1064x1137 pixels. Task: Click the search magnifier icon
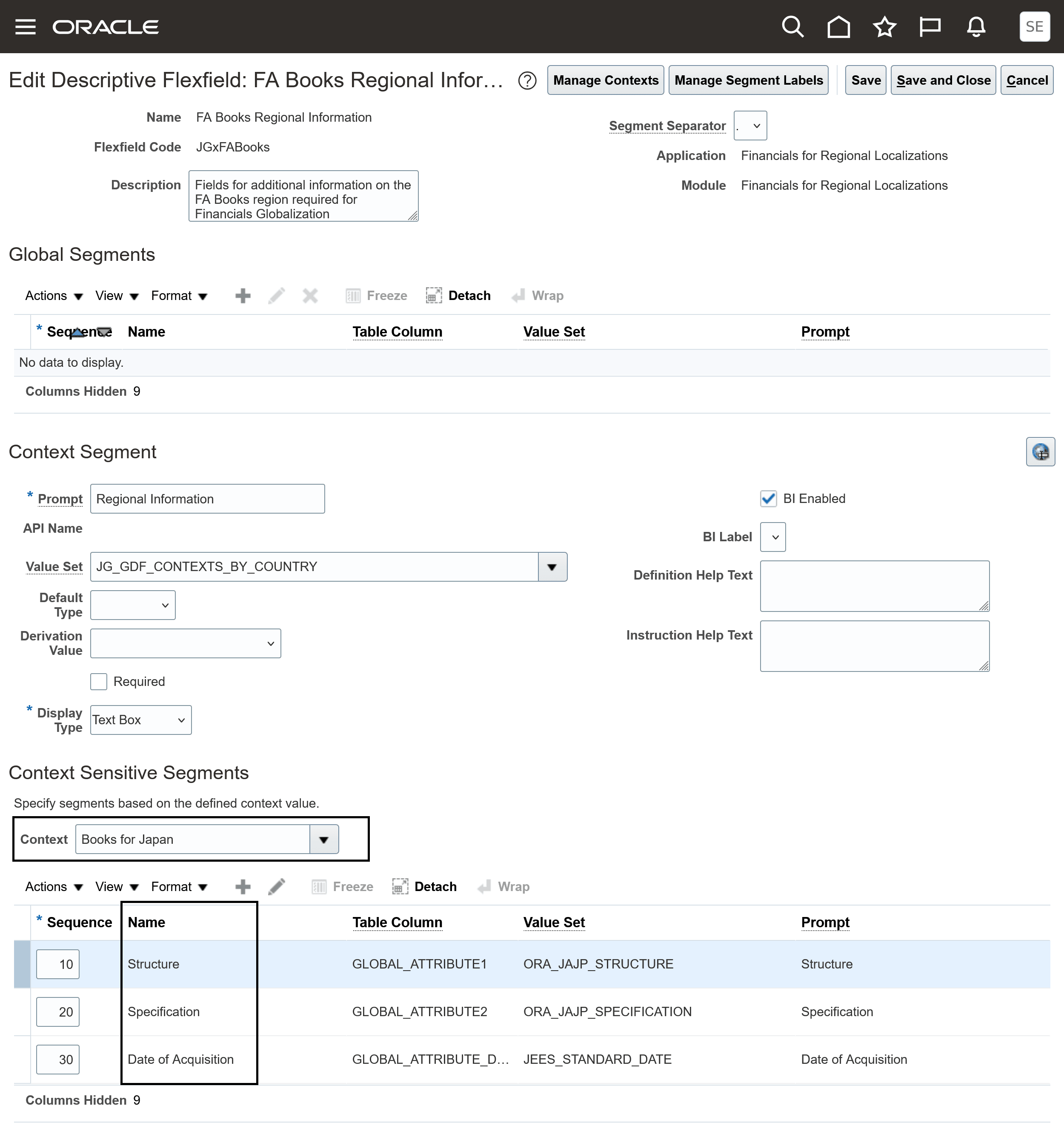pos(792,27)
